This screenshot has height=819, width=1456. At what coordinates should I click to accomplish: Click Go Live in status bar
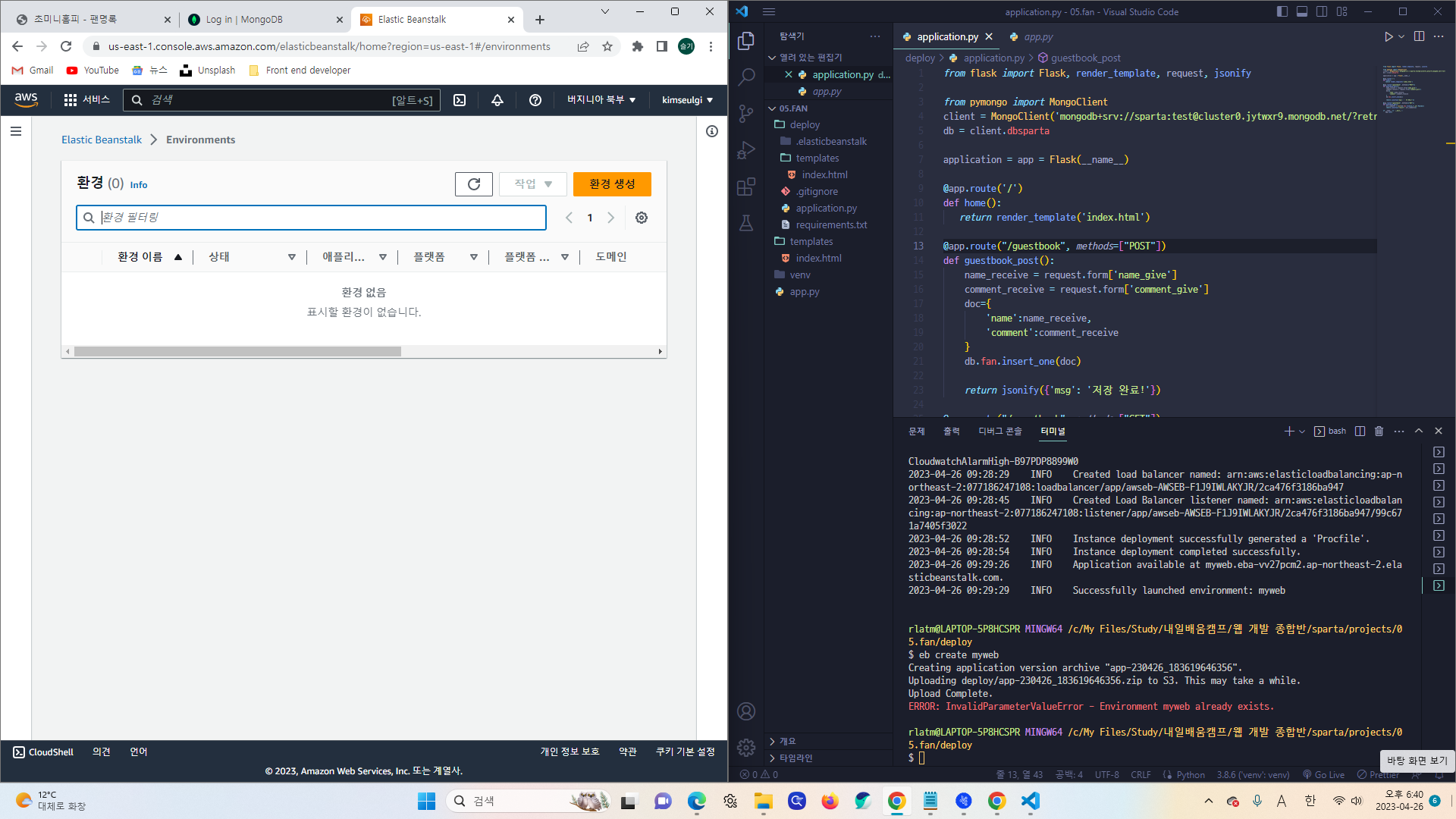(1323, 775)
